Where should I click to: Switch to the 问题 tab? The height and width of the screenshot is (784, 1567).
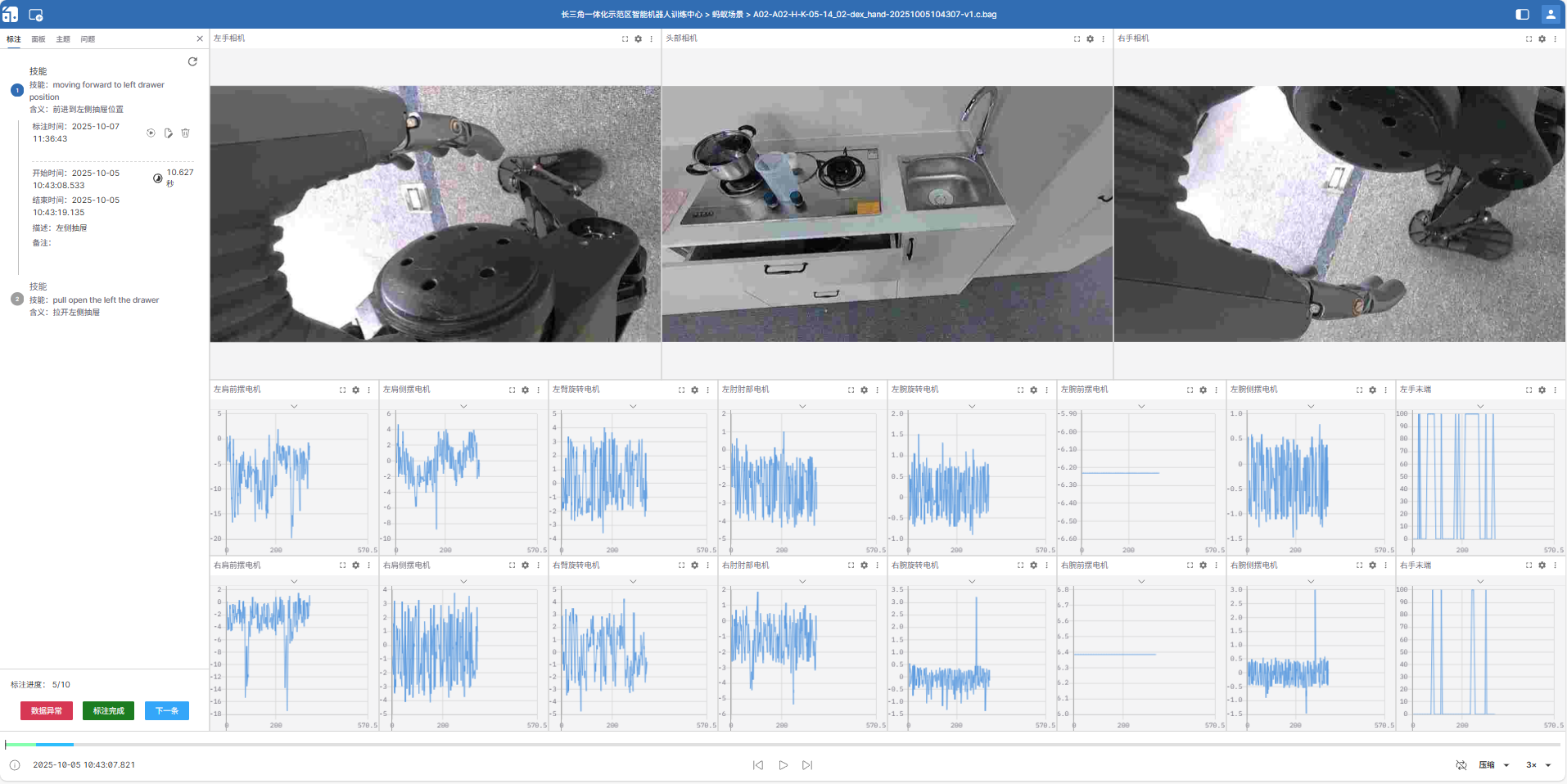88,39
